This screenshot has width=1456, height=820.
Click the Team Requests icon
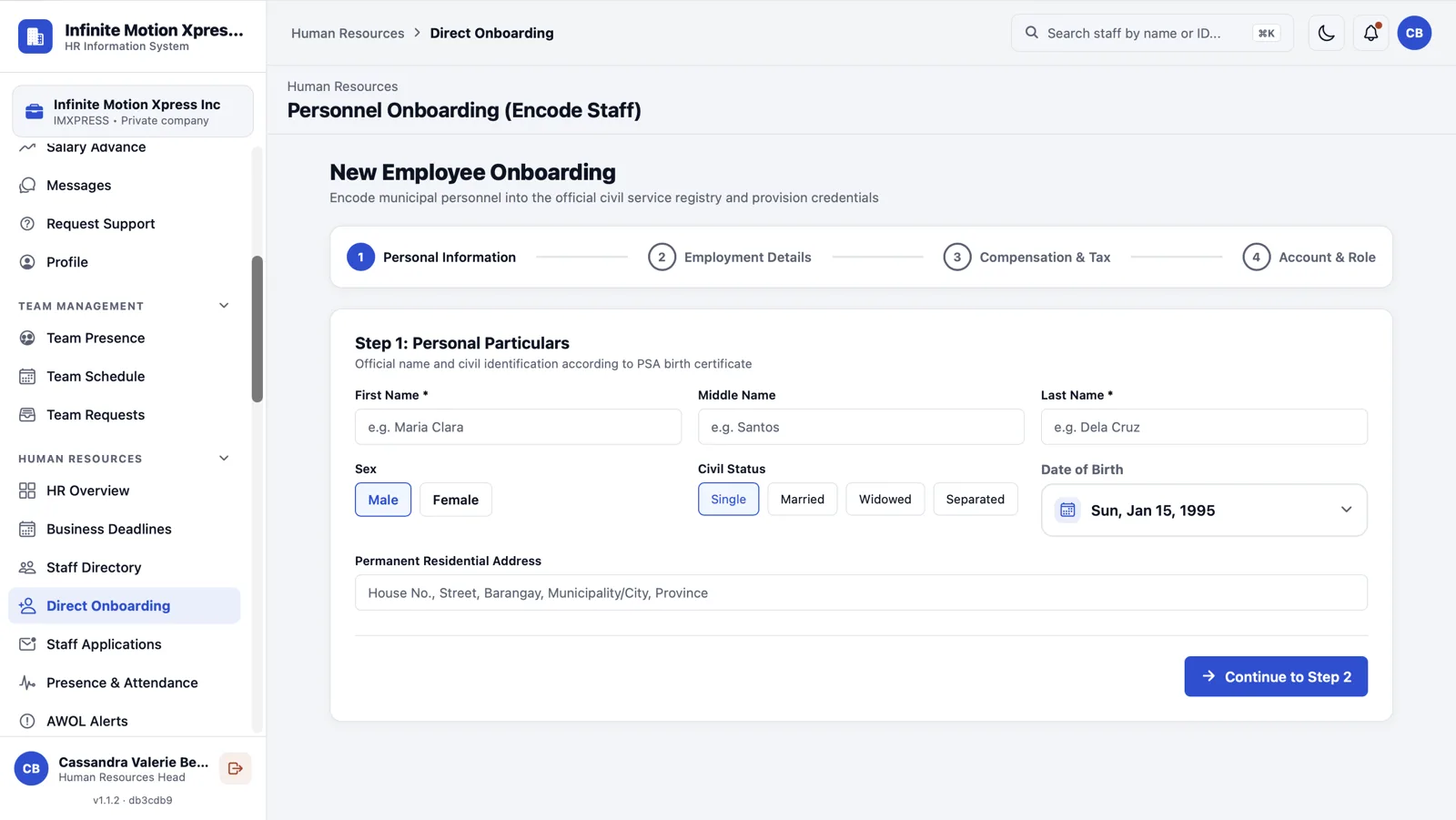pyautogui.click(x=27, y=415)
